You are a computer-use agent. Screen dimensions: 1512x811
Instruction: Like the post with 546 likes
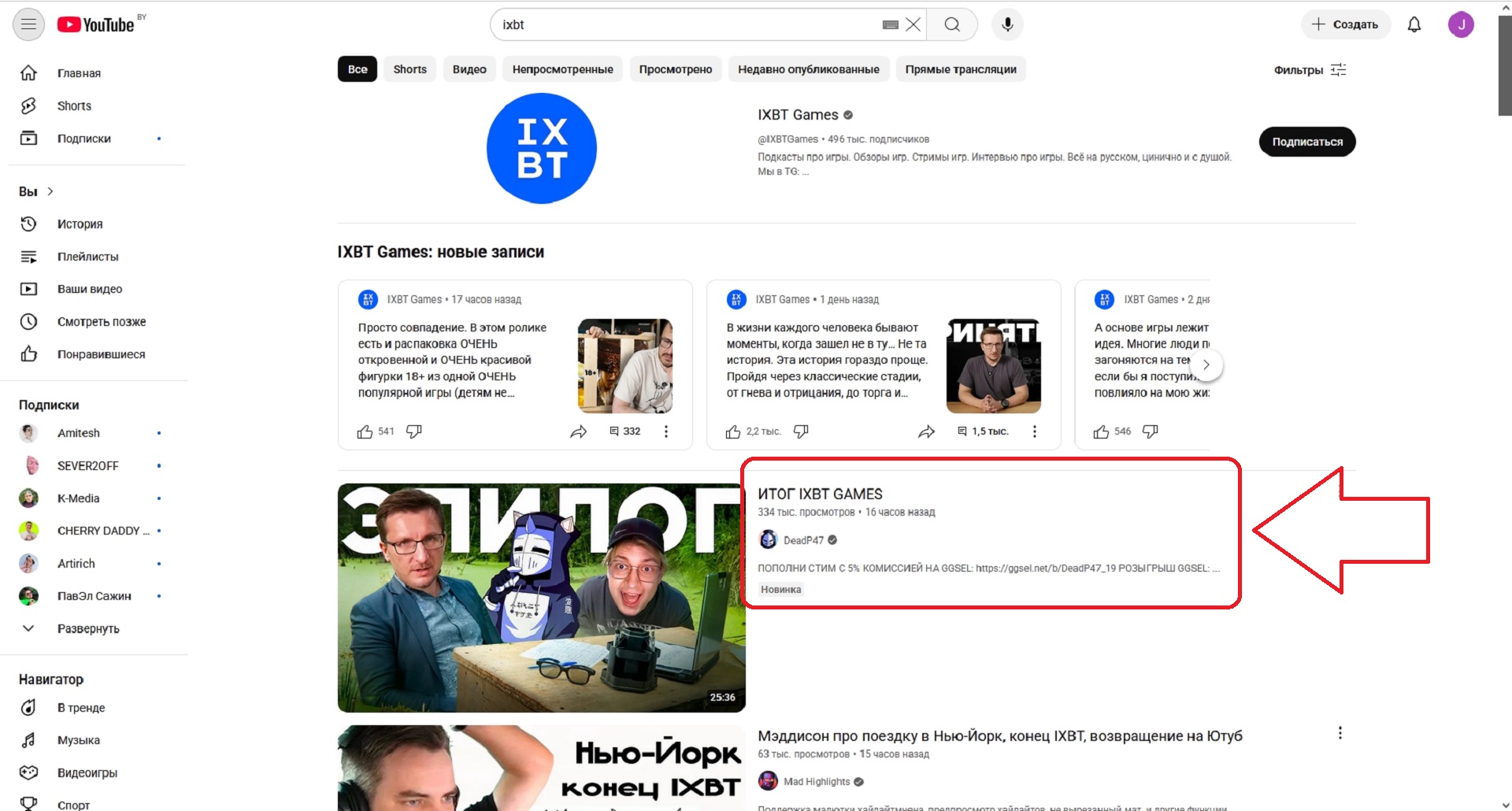(x=1101, y=431)
